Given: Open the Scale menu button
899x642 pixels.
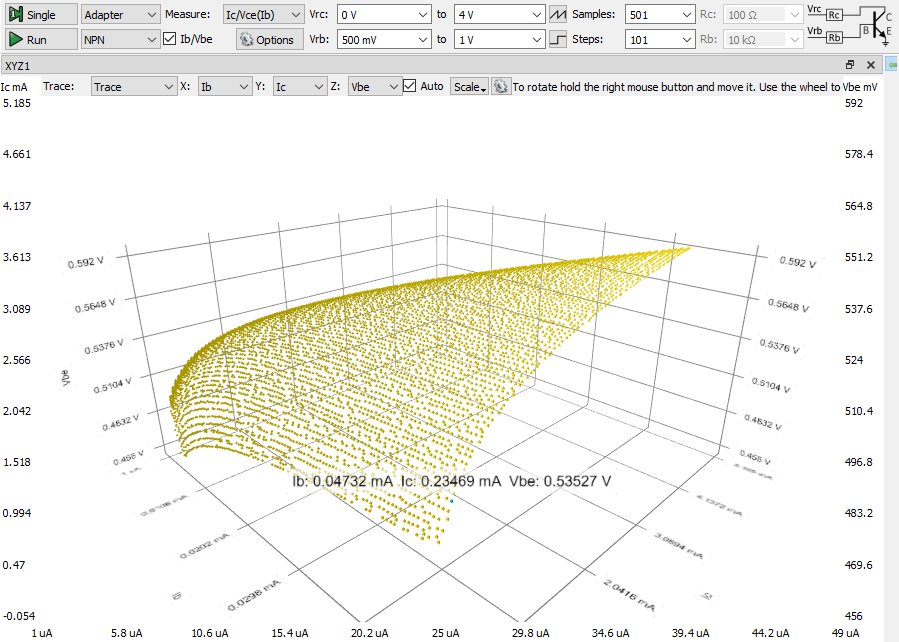Looking at the screenshot, I should tap(470, 87).
